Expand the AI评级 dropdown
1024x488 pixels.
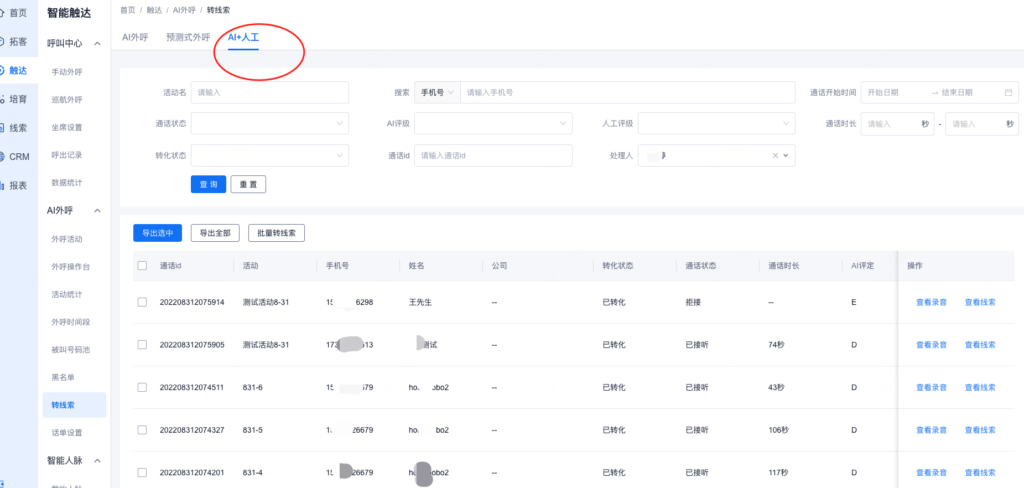tap(492, 124)
